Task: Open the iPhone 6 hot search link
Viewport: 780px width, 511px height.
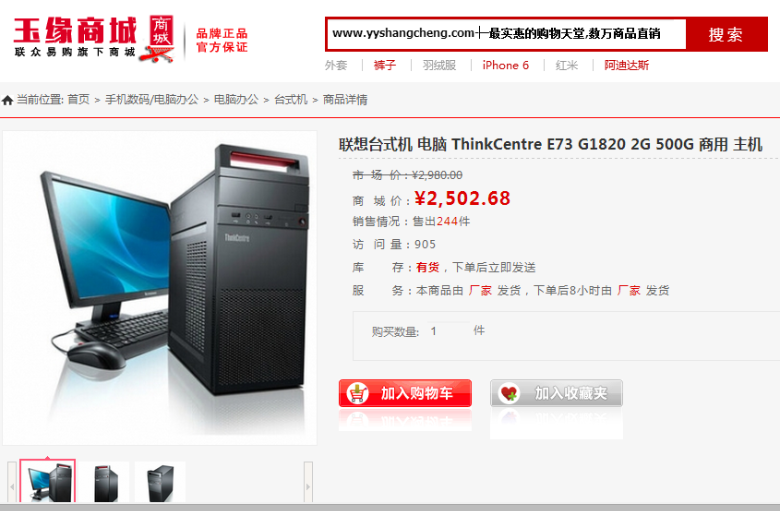Action: click(505, 65)
